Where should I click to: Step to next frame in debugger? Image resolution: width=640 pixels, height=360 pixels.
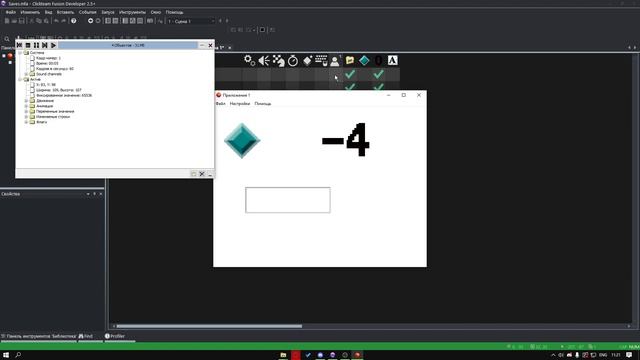pos(45,45)
